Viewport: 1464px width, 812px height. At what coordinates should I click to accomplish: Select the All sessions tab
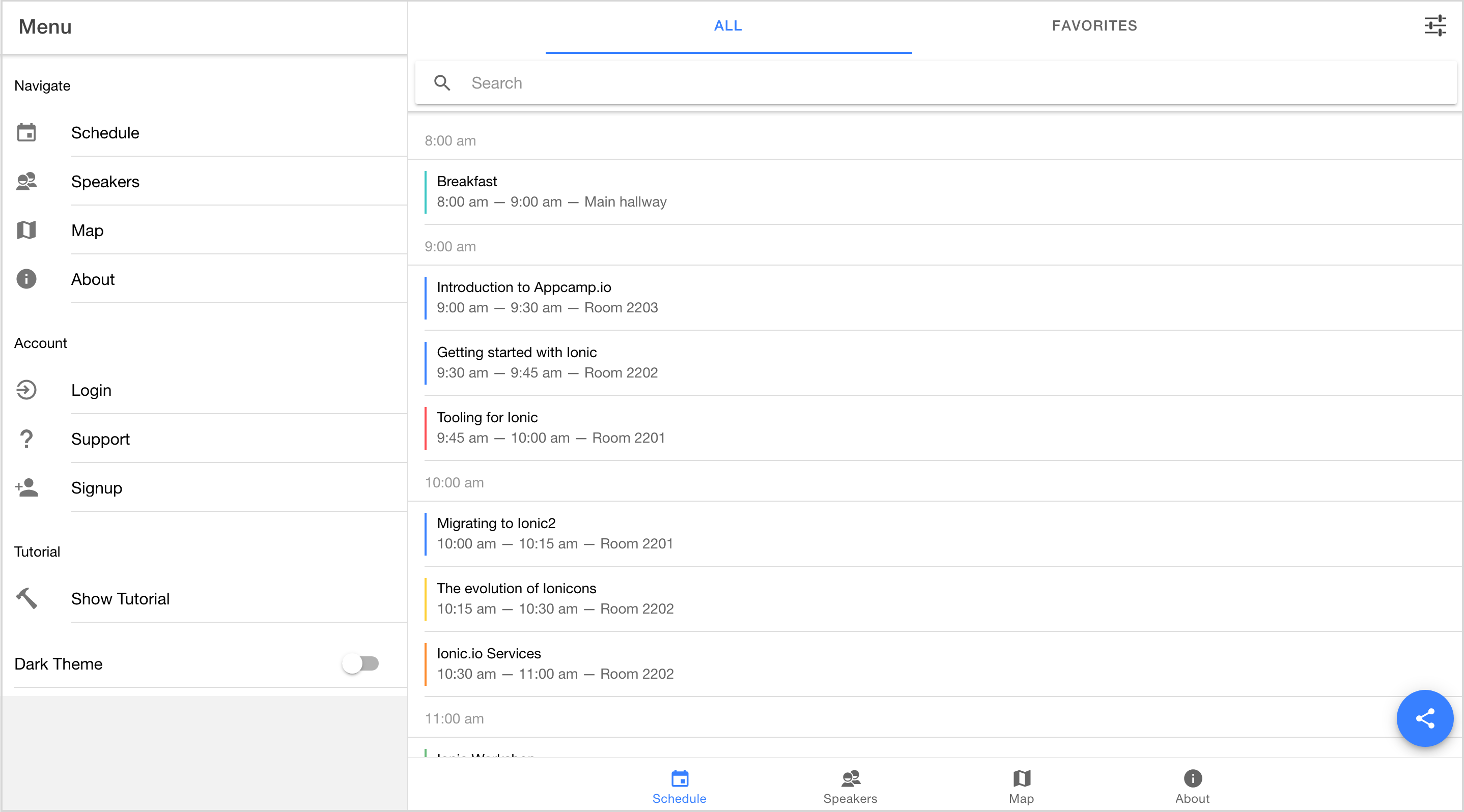728,25
